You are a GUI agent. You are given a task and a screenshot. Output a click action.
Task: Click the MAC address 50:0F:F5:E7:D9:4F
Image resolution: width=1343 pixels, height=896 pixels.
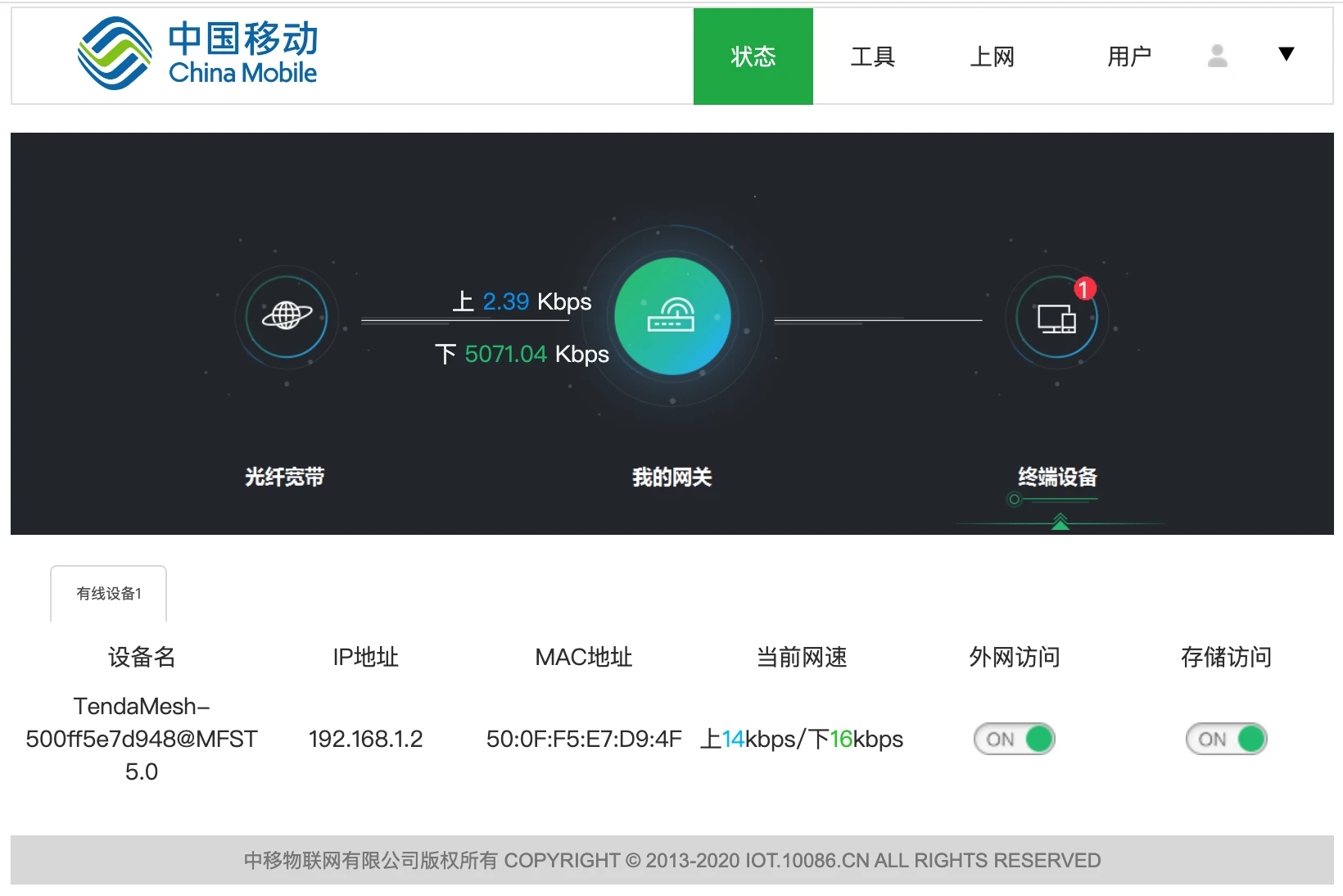pyautogui.click(x=584, y=739)
